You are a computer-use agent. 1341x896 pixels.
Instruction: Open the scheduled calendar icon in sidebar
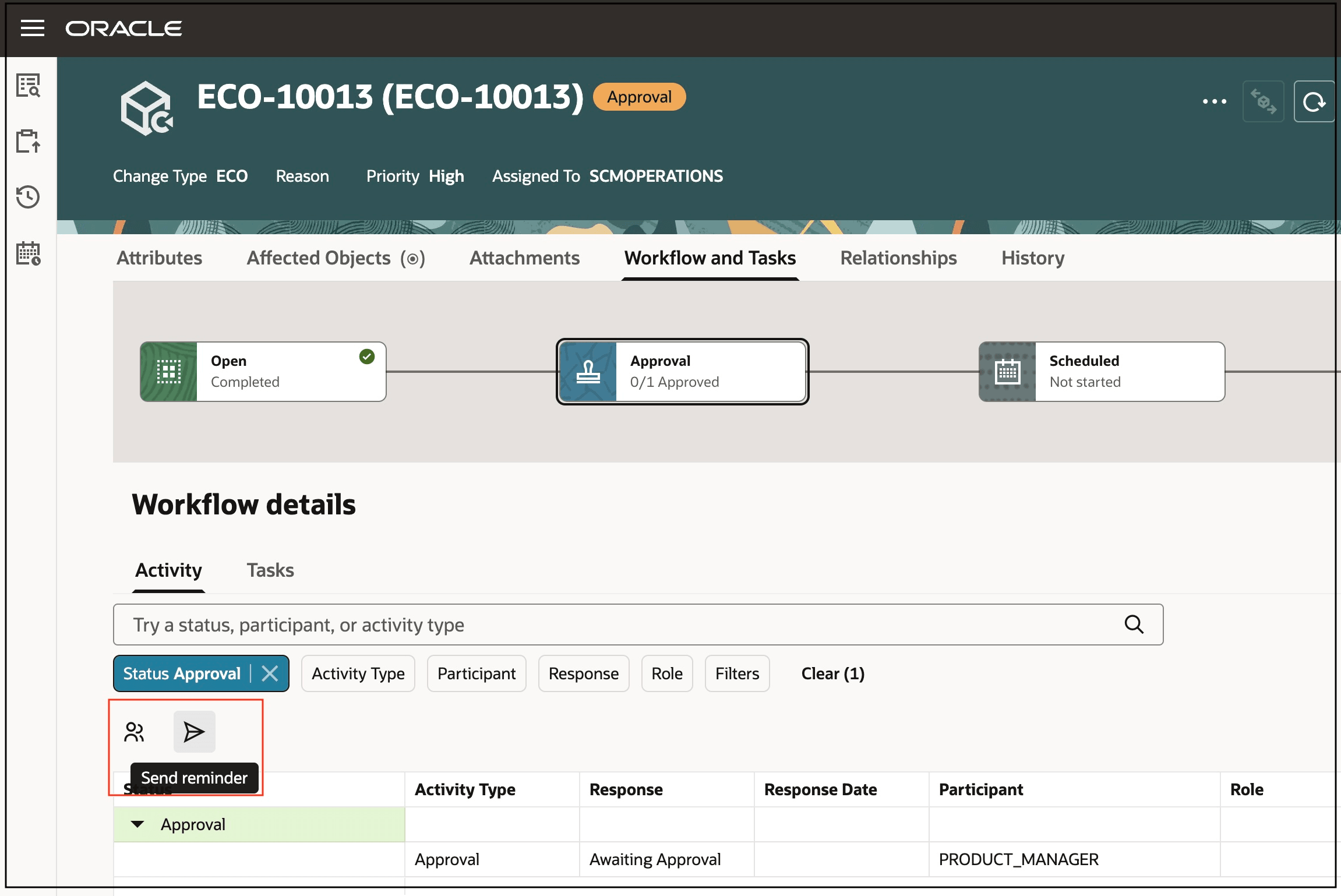tap(28, 253)
